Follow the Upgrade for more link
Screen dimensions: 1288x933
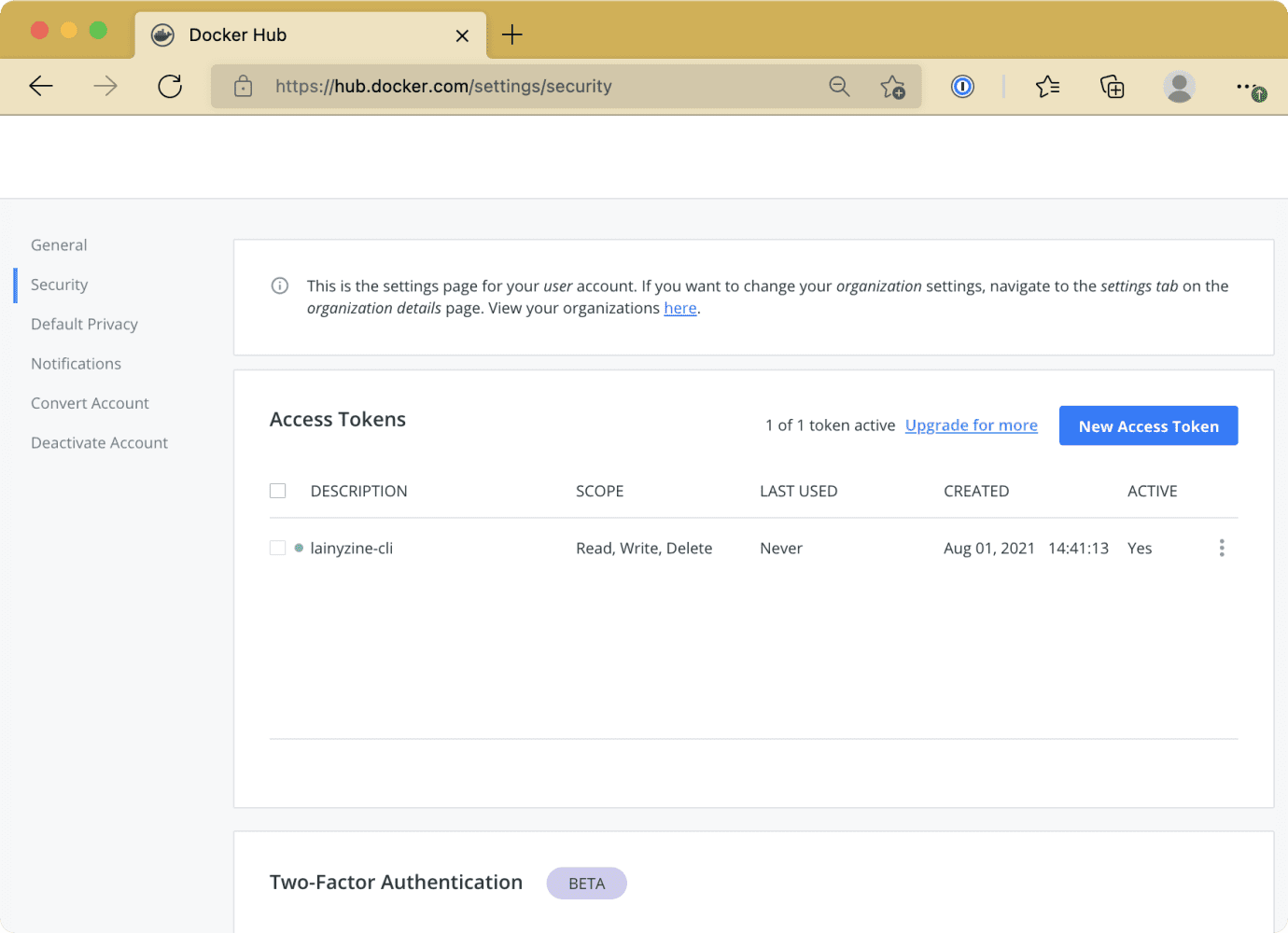click(971, 425)
